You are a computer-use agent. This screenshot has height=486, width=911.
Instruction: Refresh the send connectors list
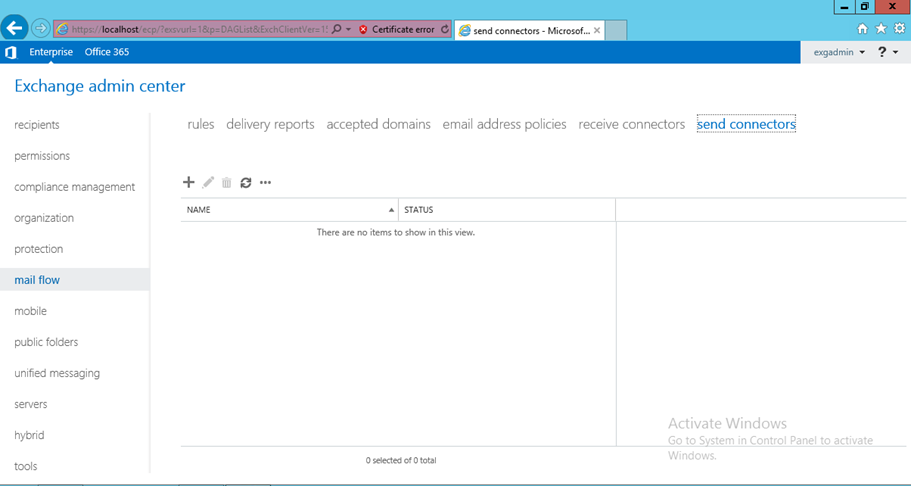click(x=246, y=183)
